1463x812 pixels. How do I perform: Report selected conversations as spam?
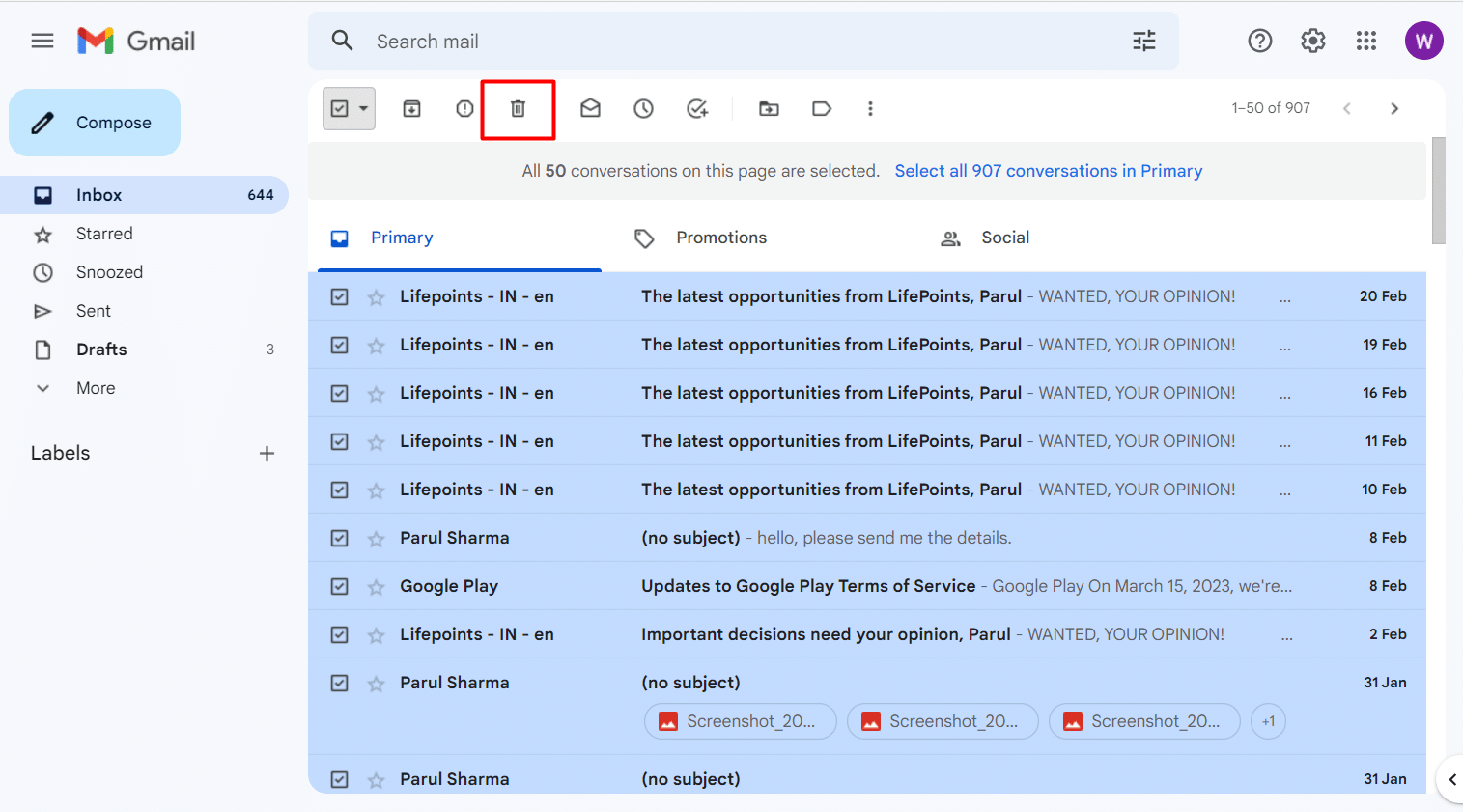465,109
